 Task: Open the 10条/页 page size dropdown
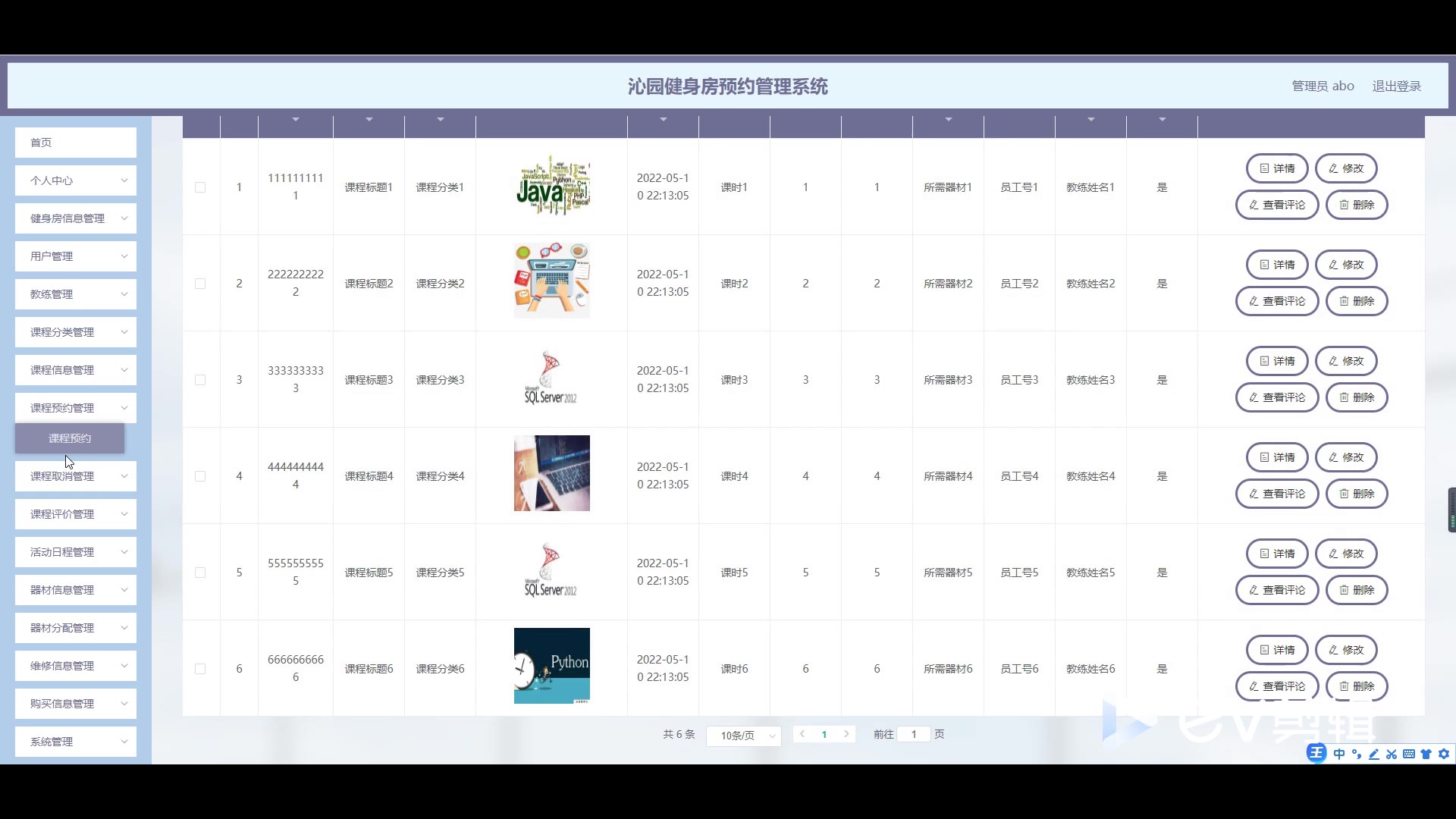[743, 736]
